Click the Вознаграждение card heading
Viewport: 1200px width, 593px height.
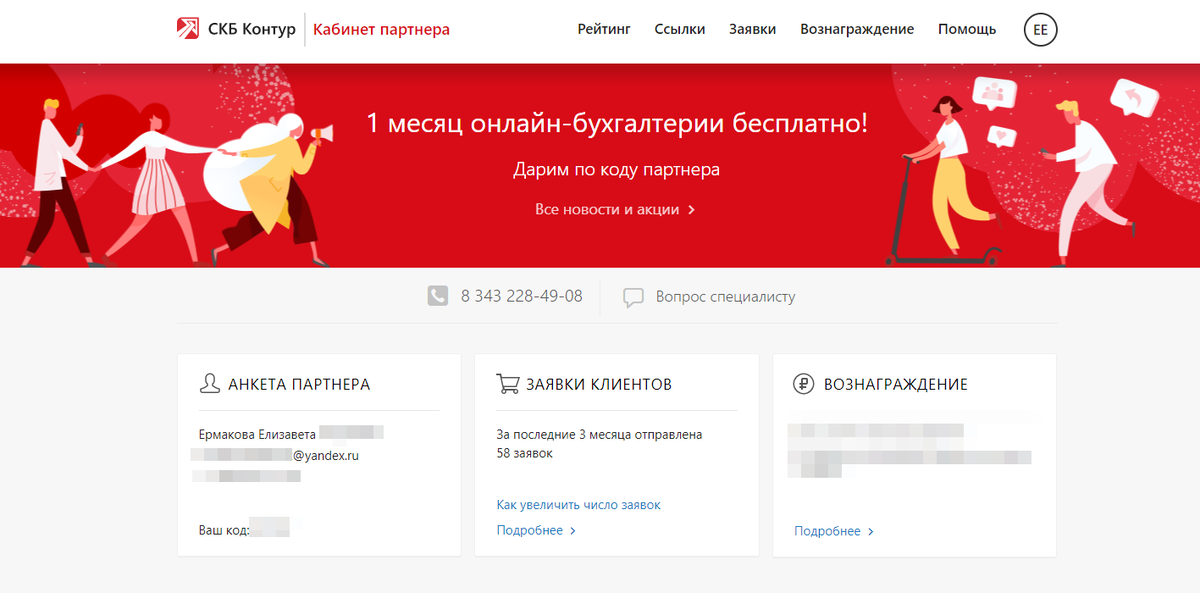(x=896, y=384)
